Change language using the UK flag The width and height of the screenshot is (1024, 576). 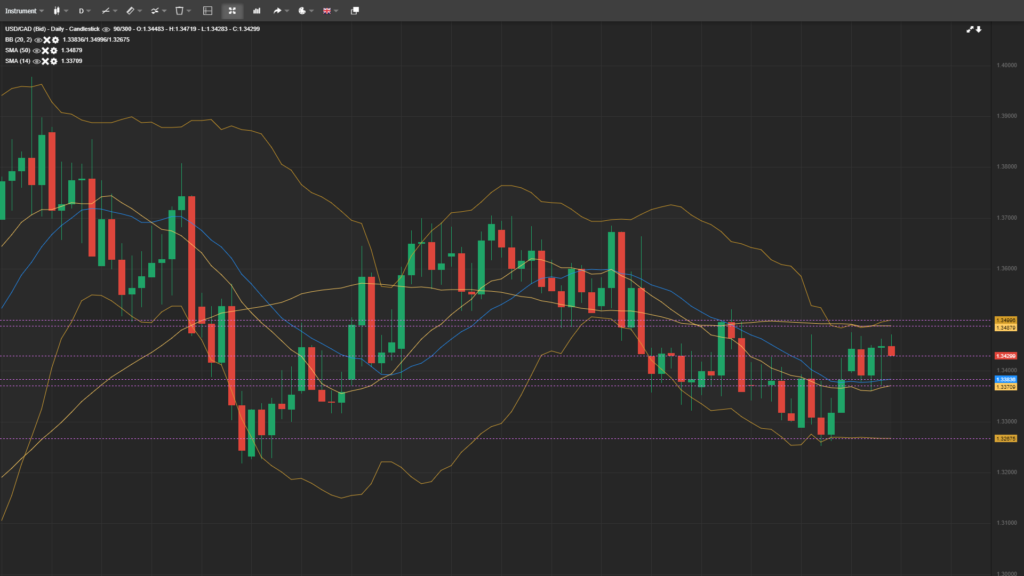(x=328, y=10)
